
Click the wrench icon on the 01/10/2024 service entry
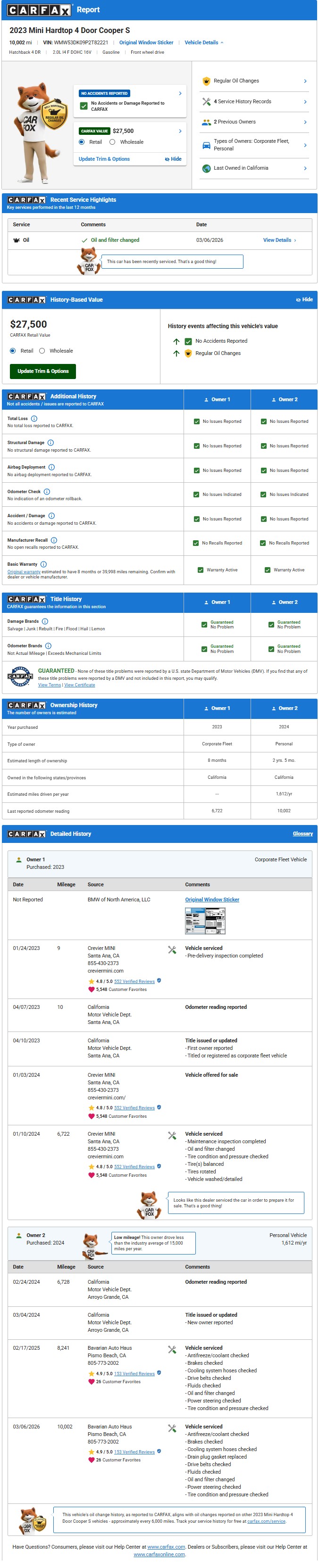pos(172,1135)
